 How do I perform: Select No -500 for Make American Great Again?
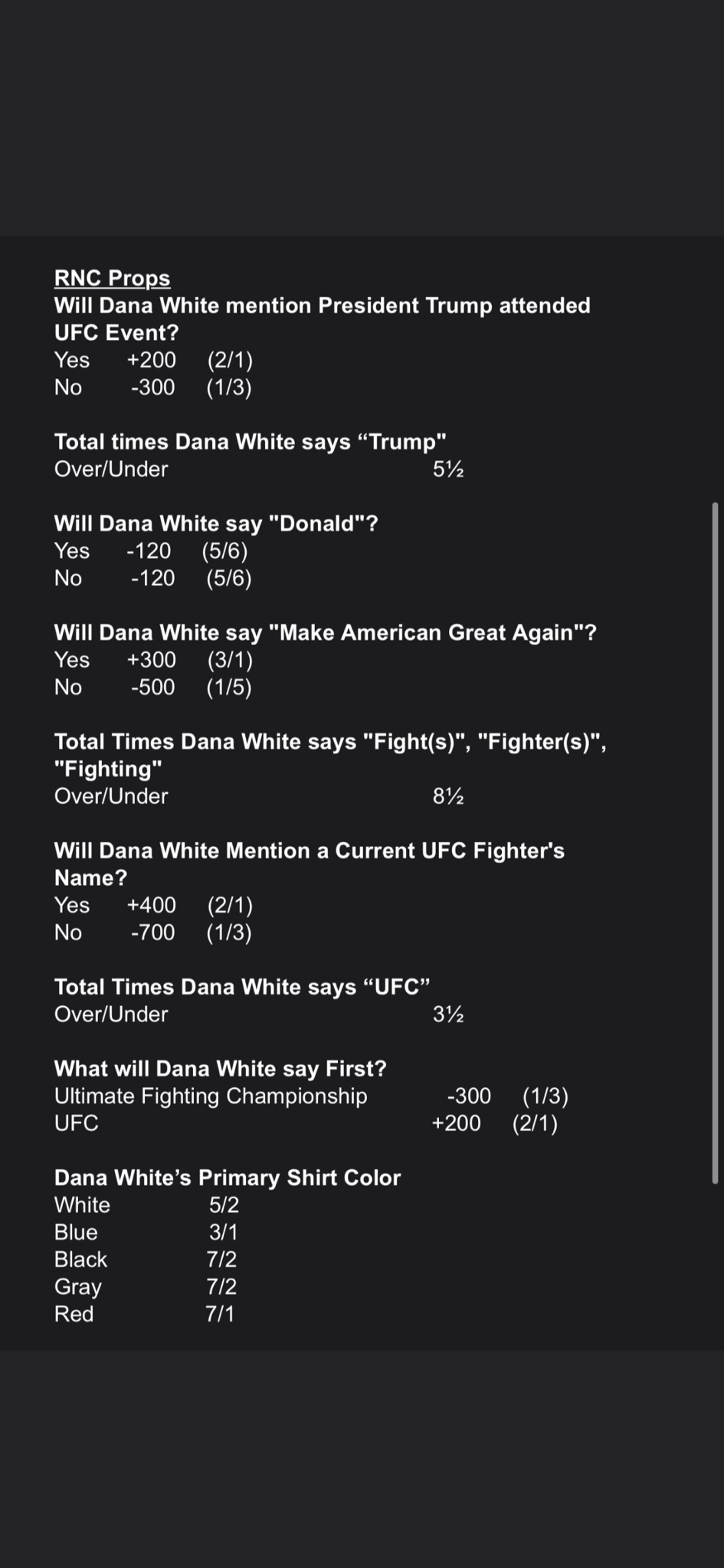click(152, 688)
